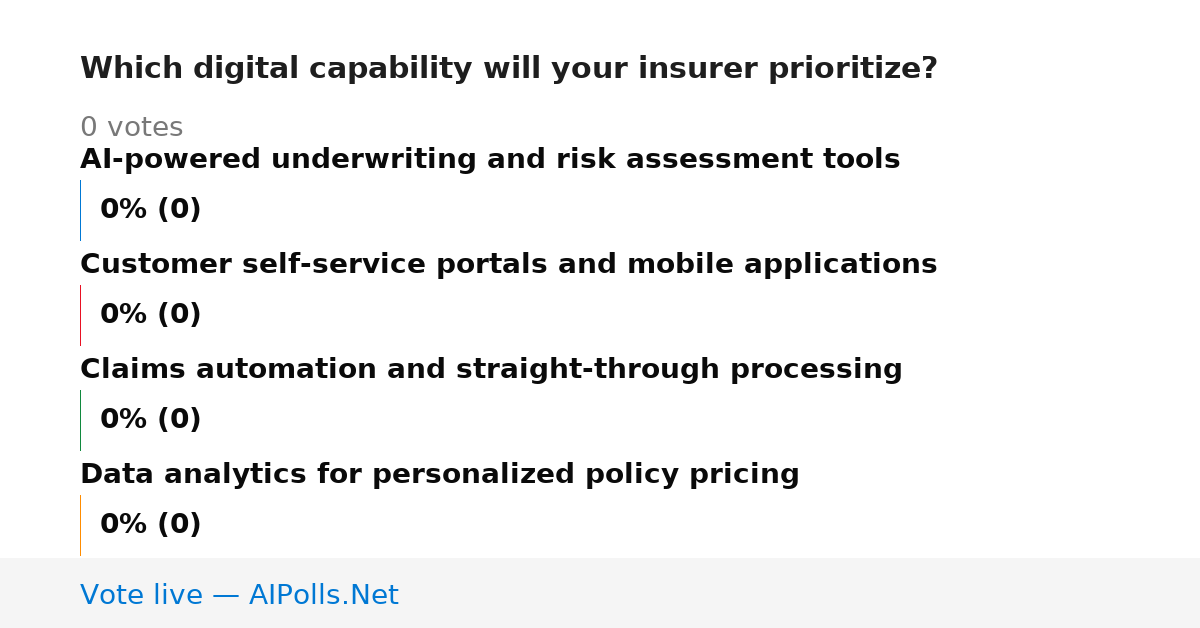The height and width of the screenshot is (628, 1200).
Task: Click the 0% (0) result for Data analytics
Action: 151,525
